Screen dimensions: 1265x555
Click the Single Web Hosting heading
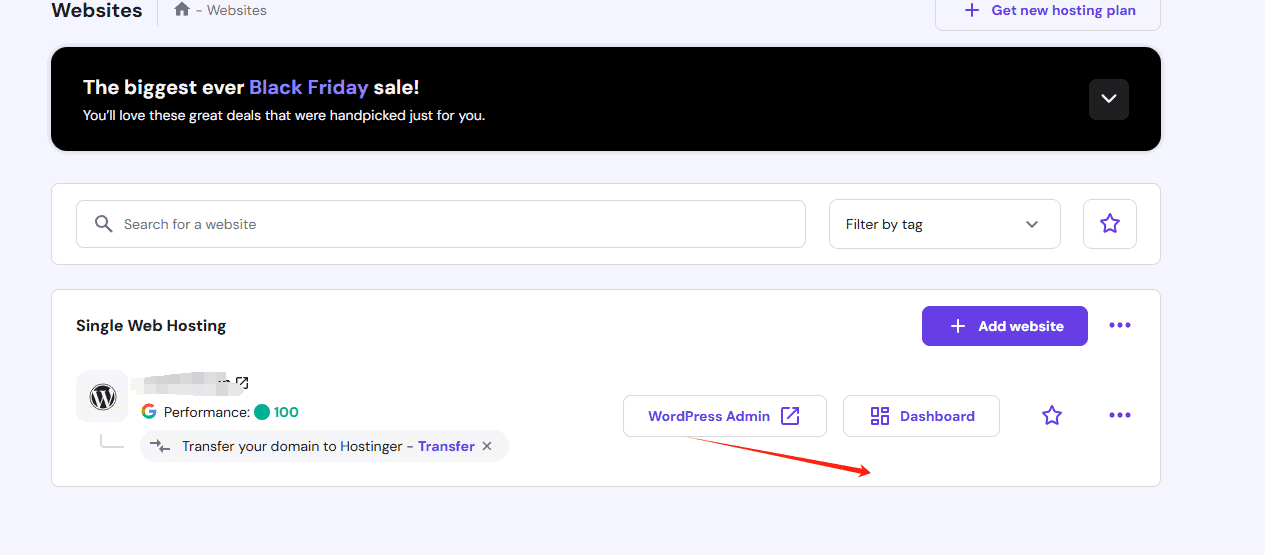(151, 326)
